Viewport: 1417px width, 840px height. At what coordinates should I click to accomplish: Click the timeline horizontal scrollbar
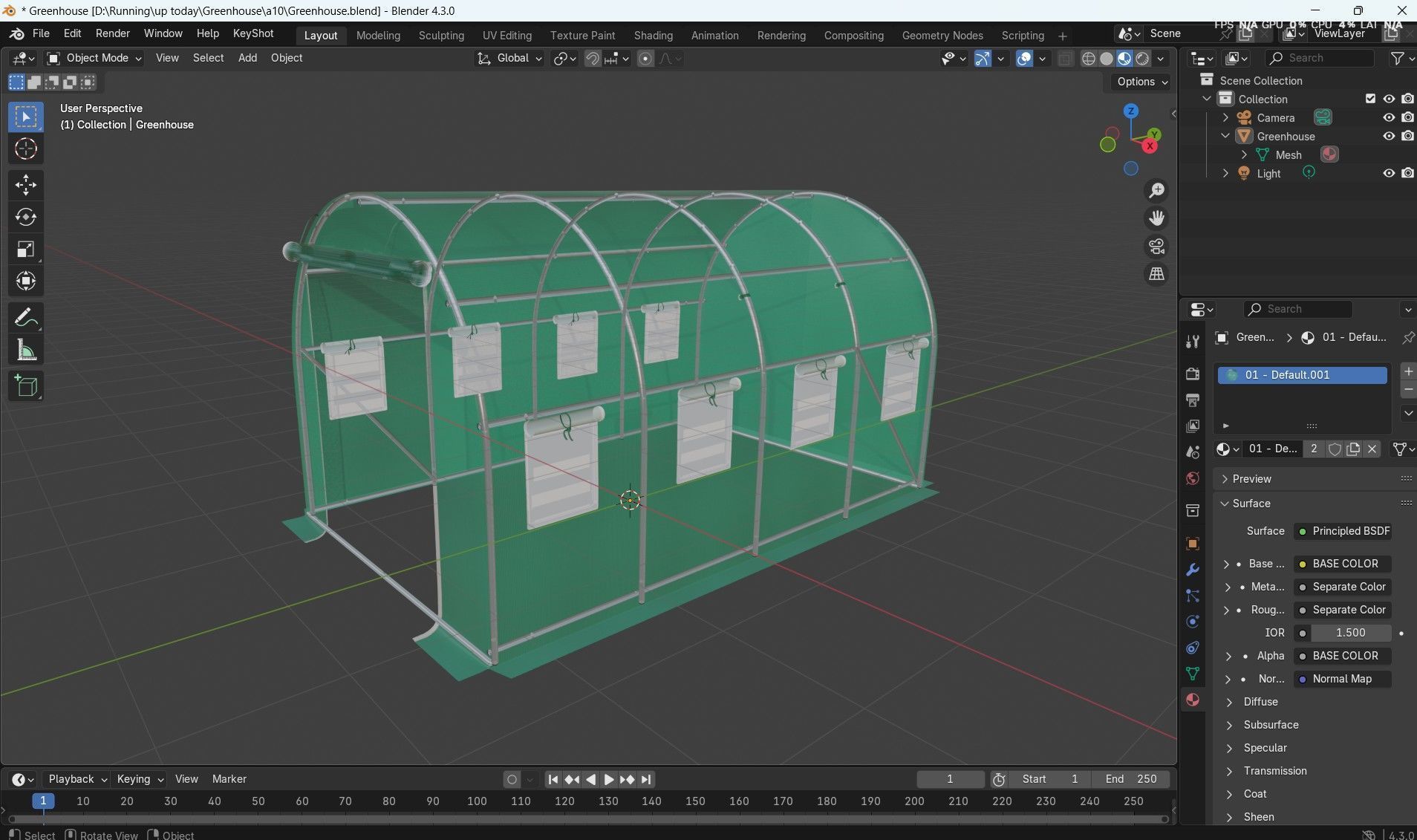coord(587,819)
